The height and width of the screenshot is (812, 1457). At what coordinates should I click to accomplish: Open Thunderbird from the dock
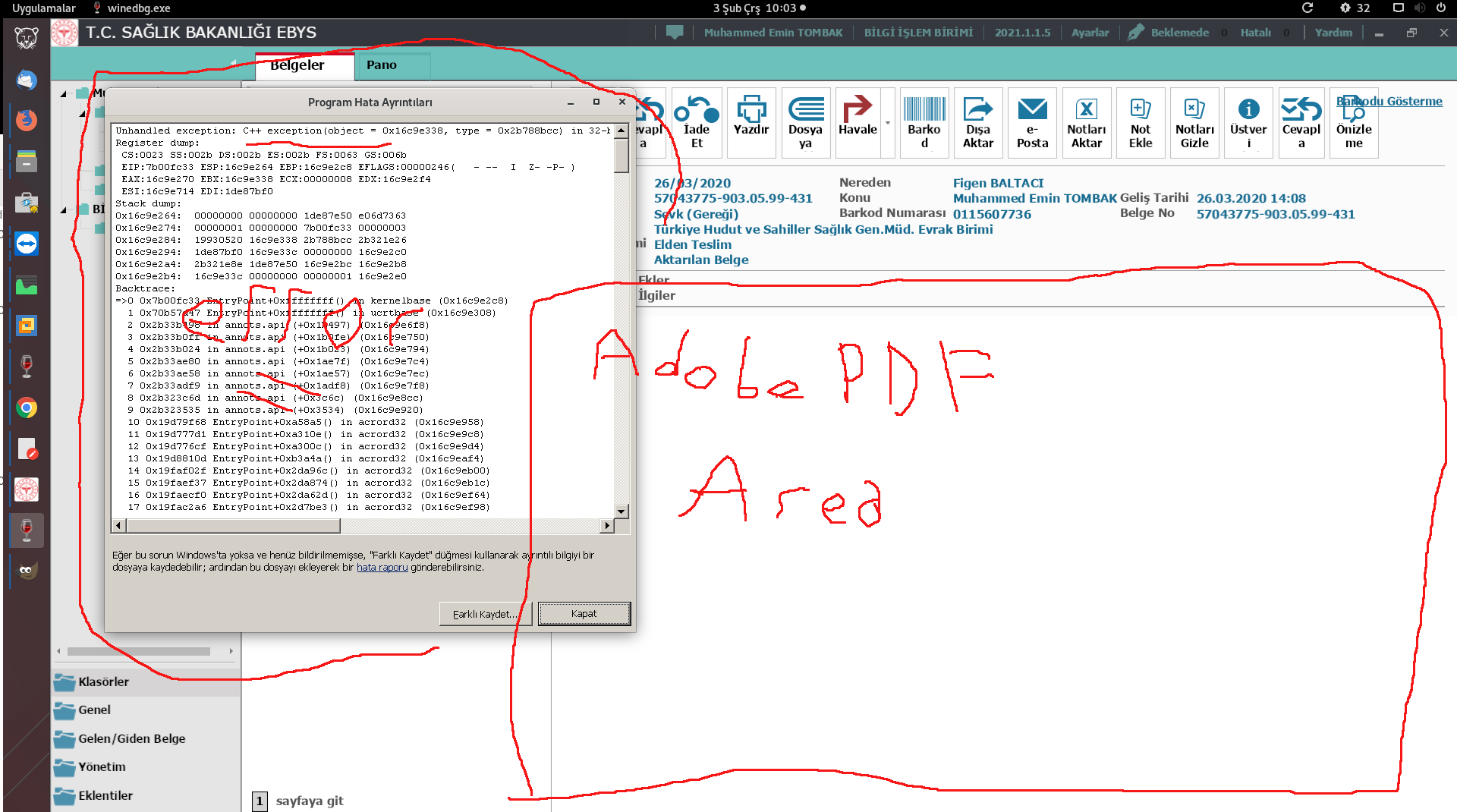pyautogui.click(x=27, y=79)
